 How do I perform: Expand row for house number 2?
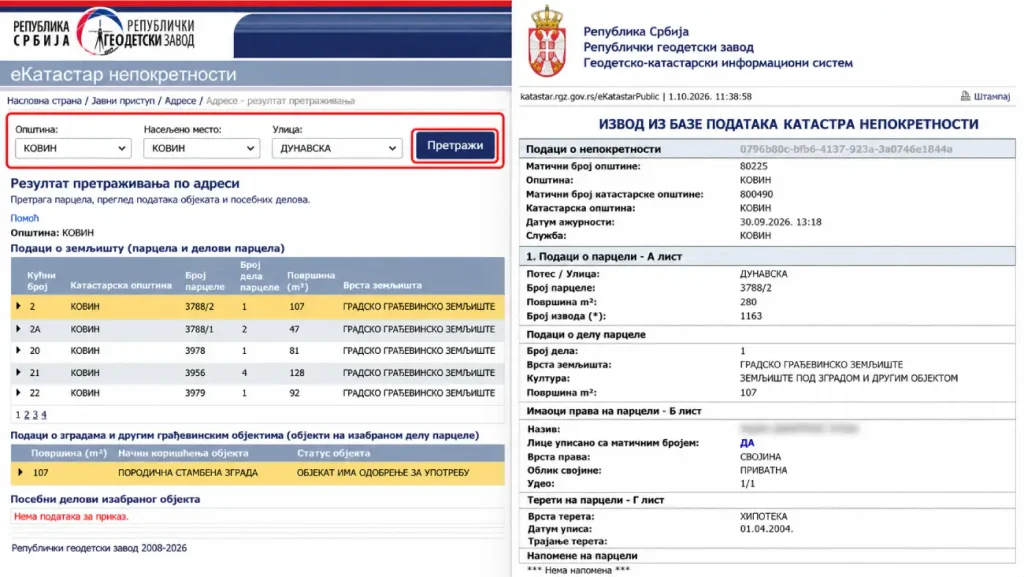pyautogui.click(x=18, y=306)
